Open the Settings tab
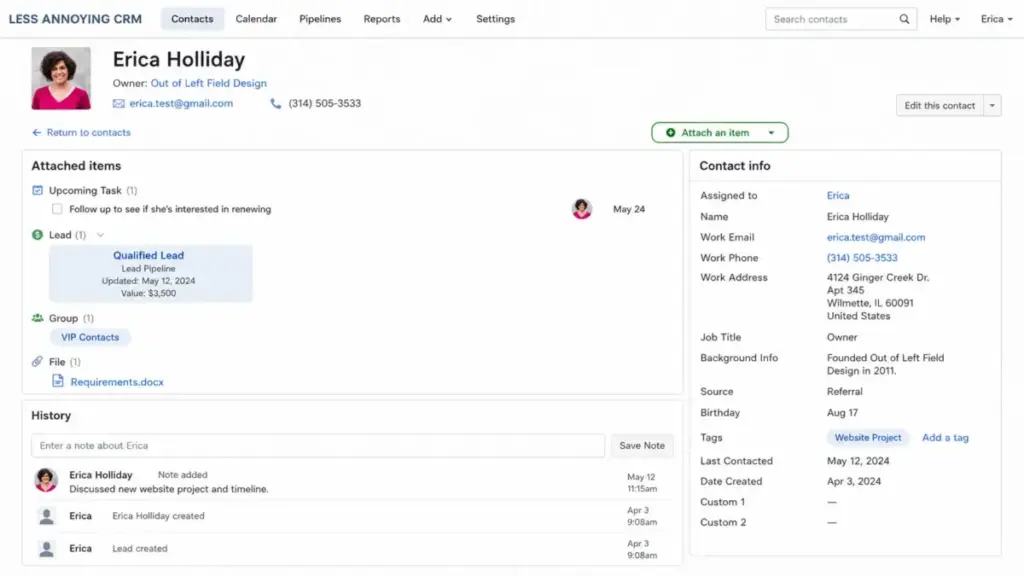 [495, 19]
